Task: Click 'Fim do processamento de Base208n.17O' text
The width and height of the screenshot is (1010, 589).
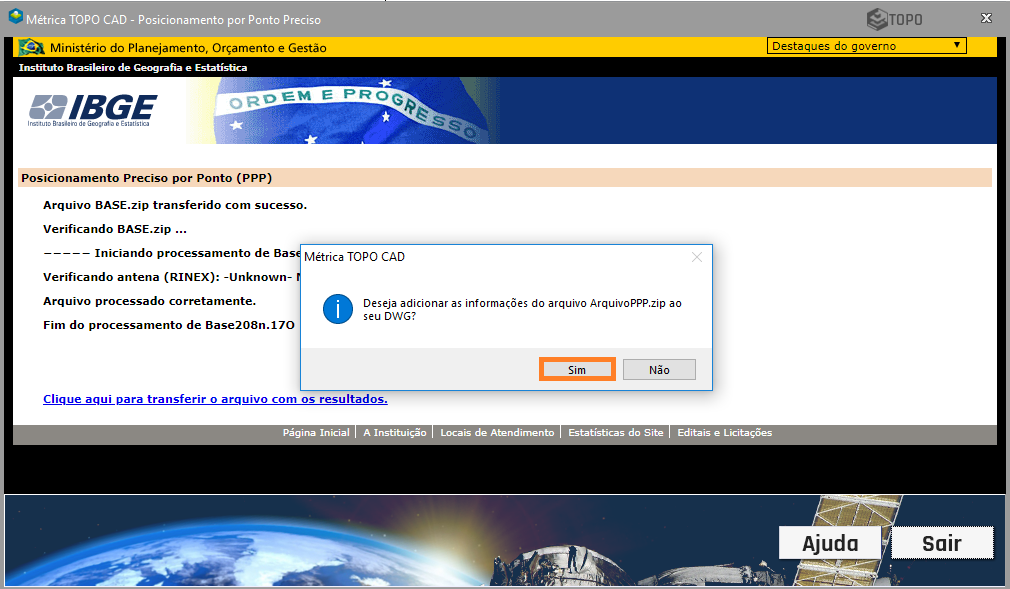Action: 169,325
